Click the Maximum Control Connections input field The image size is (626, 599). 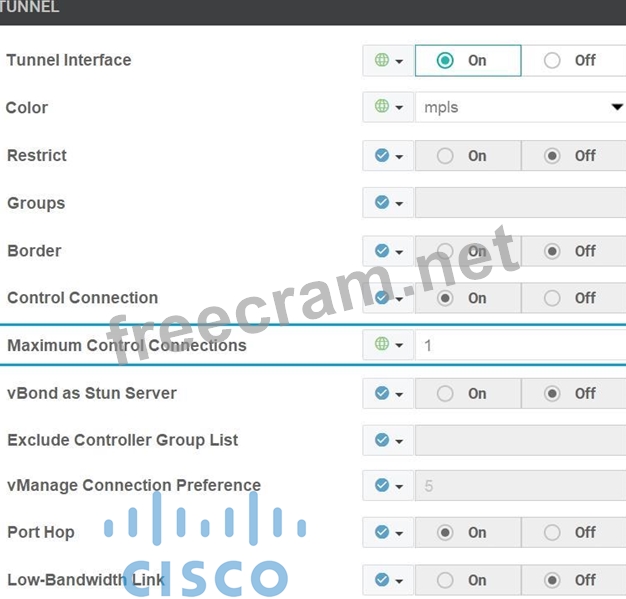pos(520,345)
